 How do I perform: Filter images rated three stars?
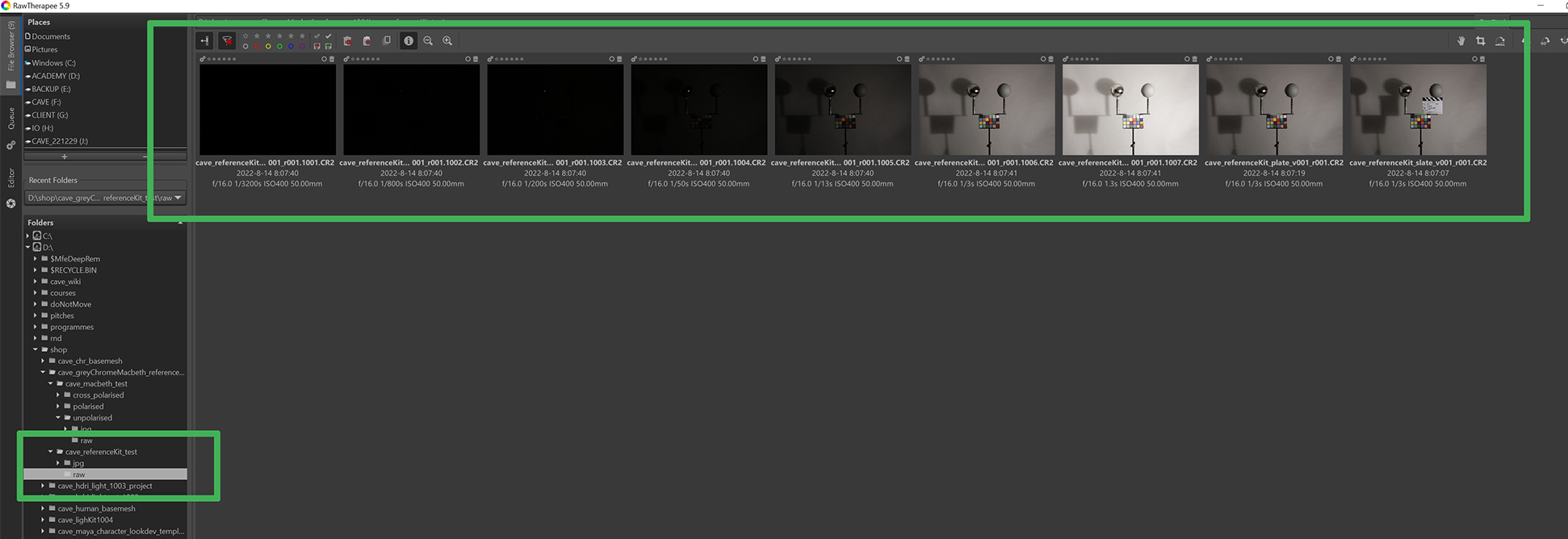pos(279,36)
